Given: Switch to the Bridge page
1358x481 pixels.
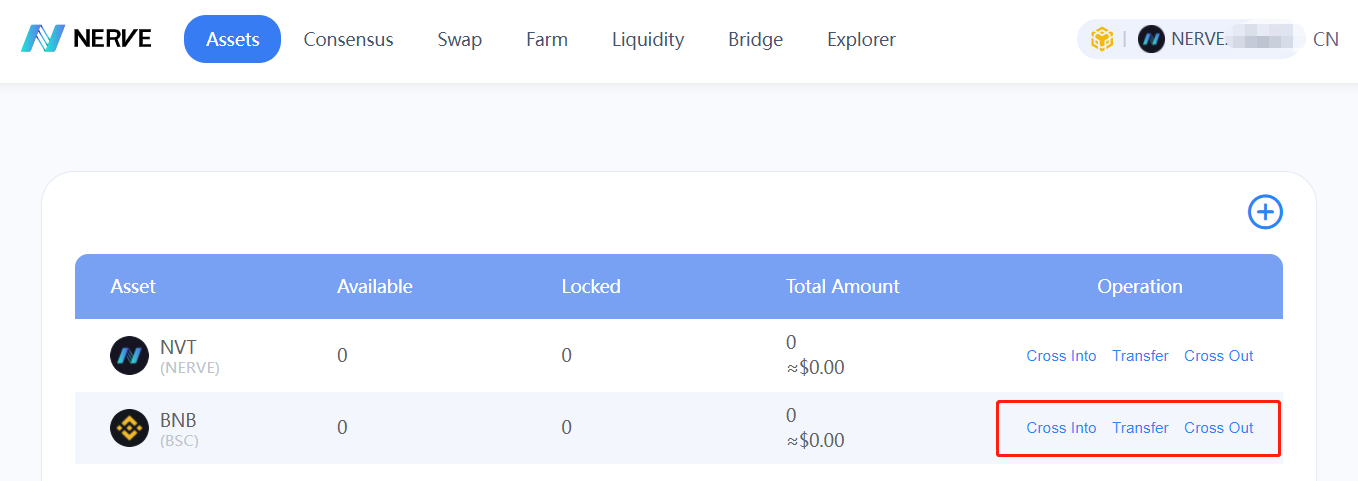Looking at the screenshot, I should 755,40.
